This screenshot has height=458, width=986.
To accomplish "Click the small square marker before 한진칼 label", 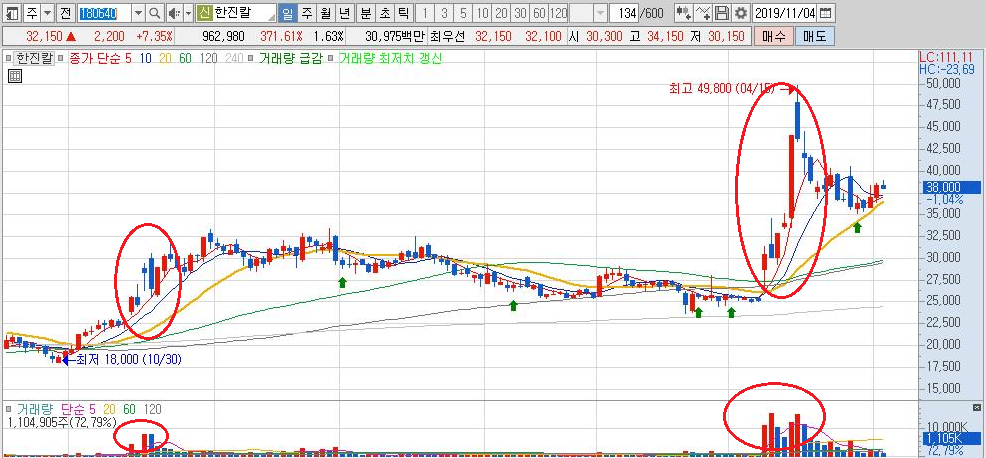I will (9, 59).
